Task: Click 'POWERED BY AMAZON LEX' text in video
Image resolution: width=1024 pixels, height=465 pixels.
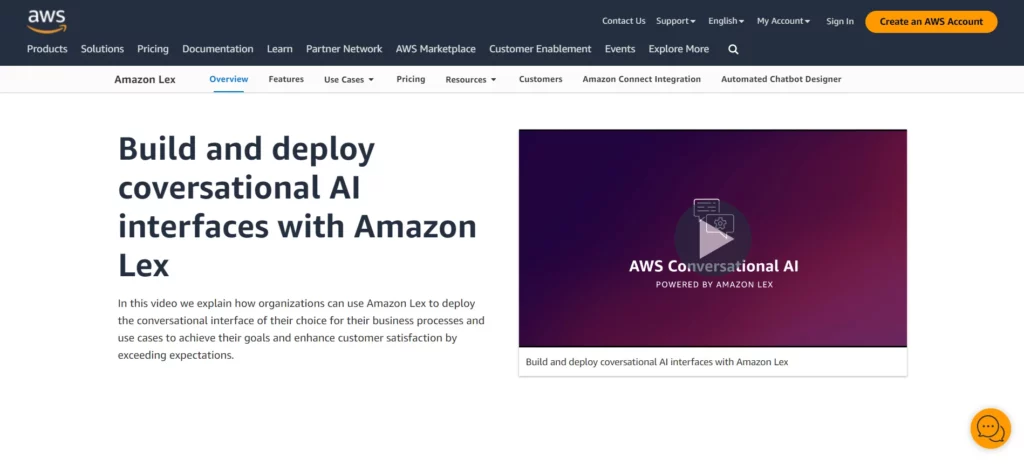Action: click(x=714, y=285)
